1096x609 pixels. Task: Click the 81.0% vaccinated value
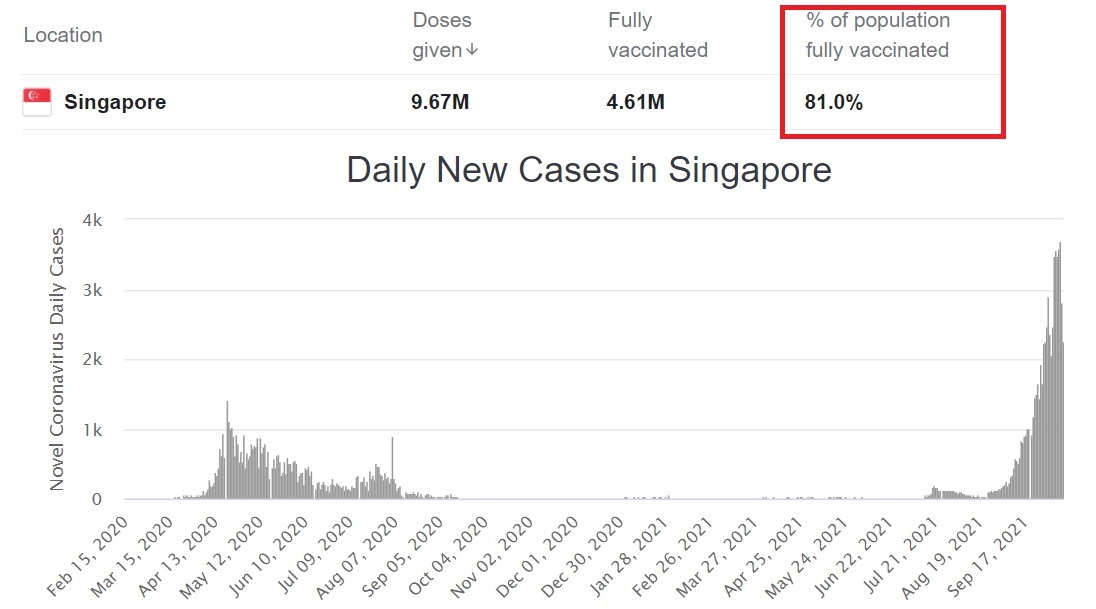(x=833, y=102)
